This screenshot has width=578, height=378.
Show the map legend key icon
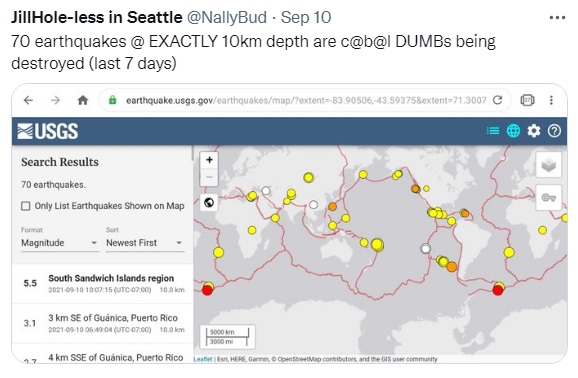click(x=549, y=198)
